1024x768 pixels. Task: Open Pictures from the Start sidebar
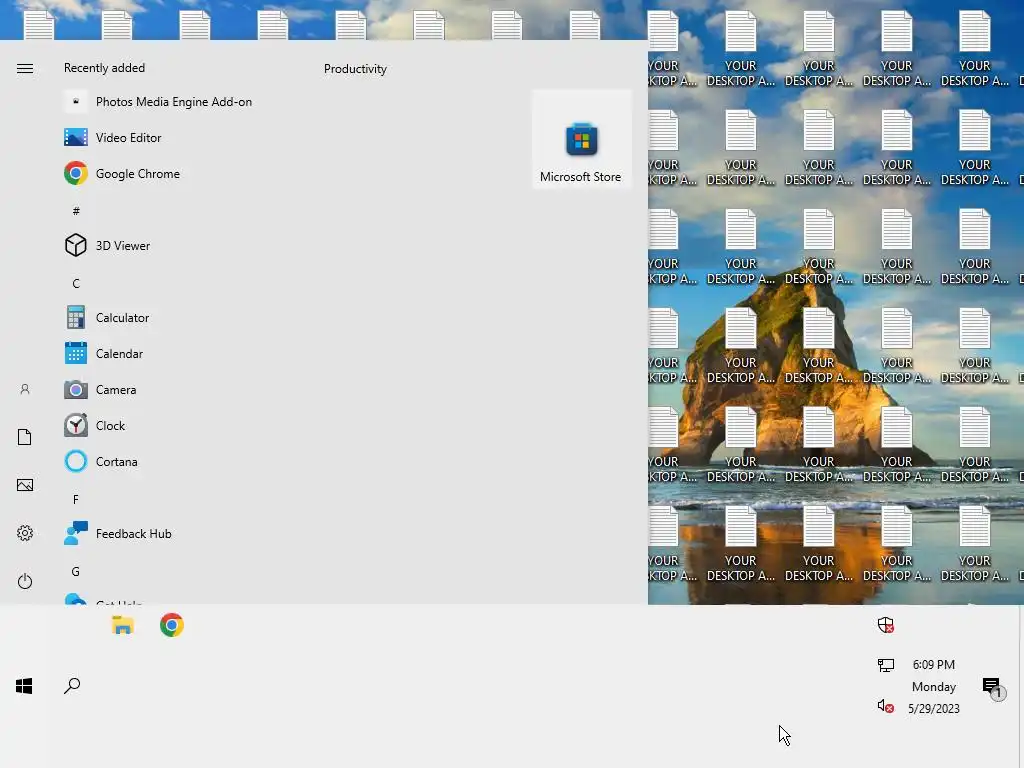pyautogui.click(x=25, y=485)
